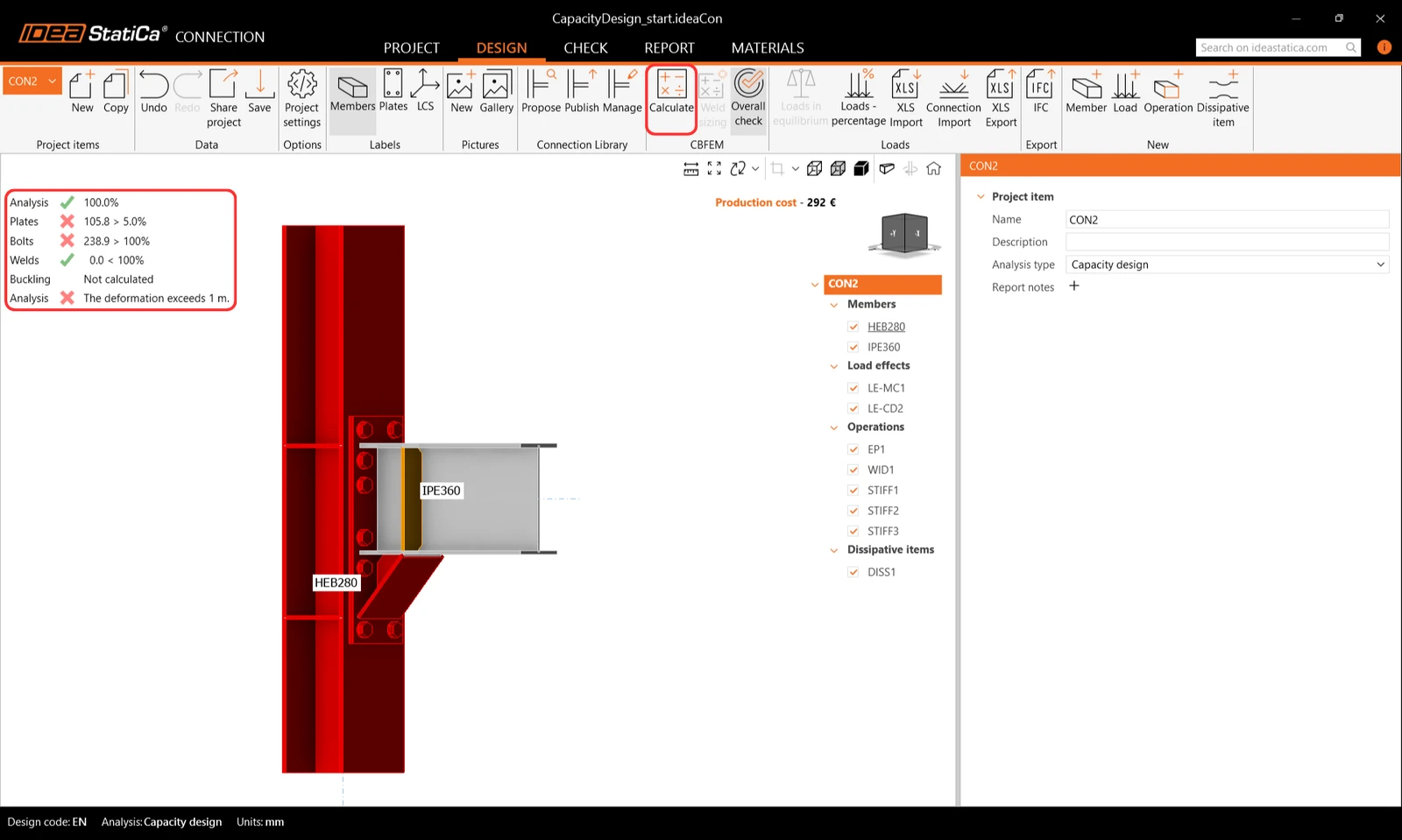The height and width of the screenshot is (840, 1402).
Task: Toggle Loads percentage mode
Action: [859, 98]
